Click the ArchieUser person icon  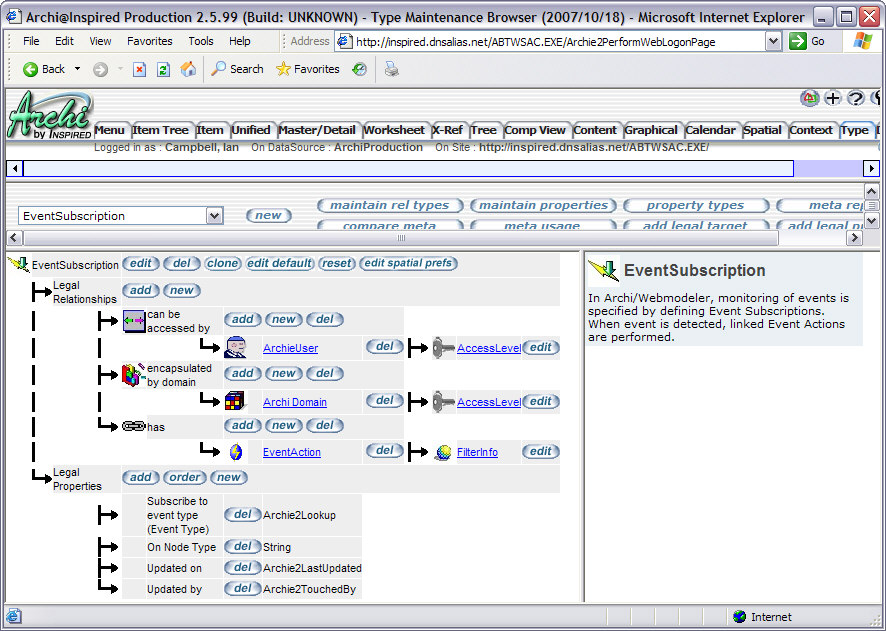(236, 348)
